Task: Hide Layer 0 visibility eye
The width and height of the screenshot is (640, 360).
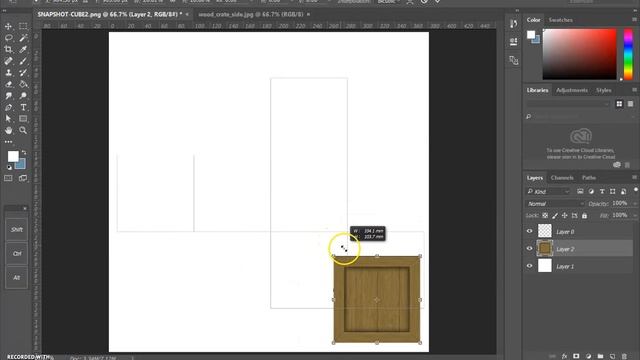Action: [x=529, y=231]
